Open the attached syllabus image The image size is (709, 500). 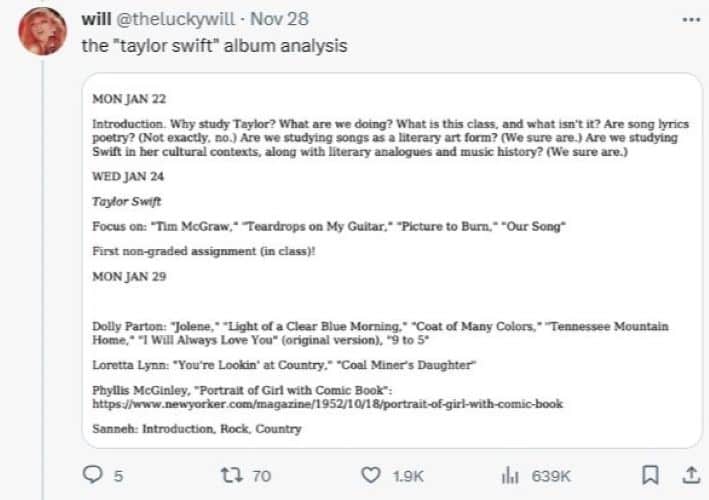tap(392, 260)
